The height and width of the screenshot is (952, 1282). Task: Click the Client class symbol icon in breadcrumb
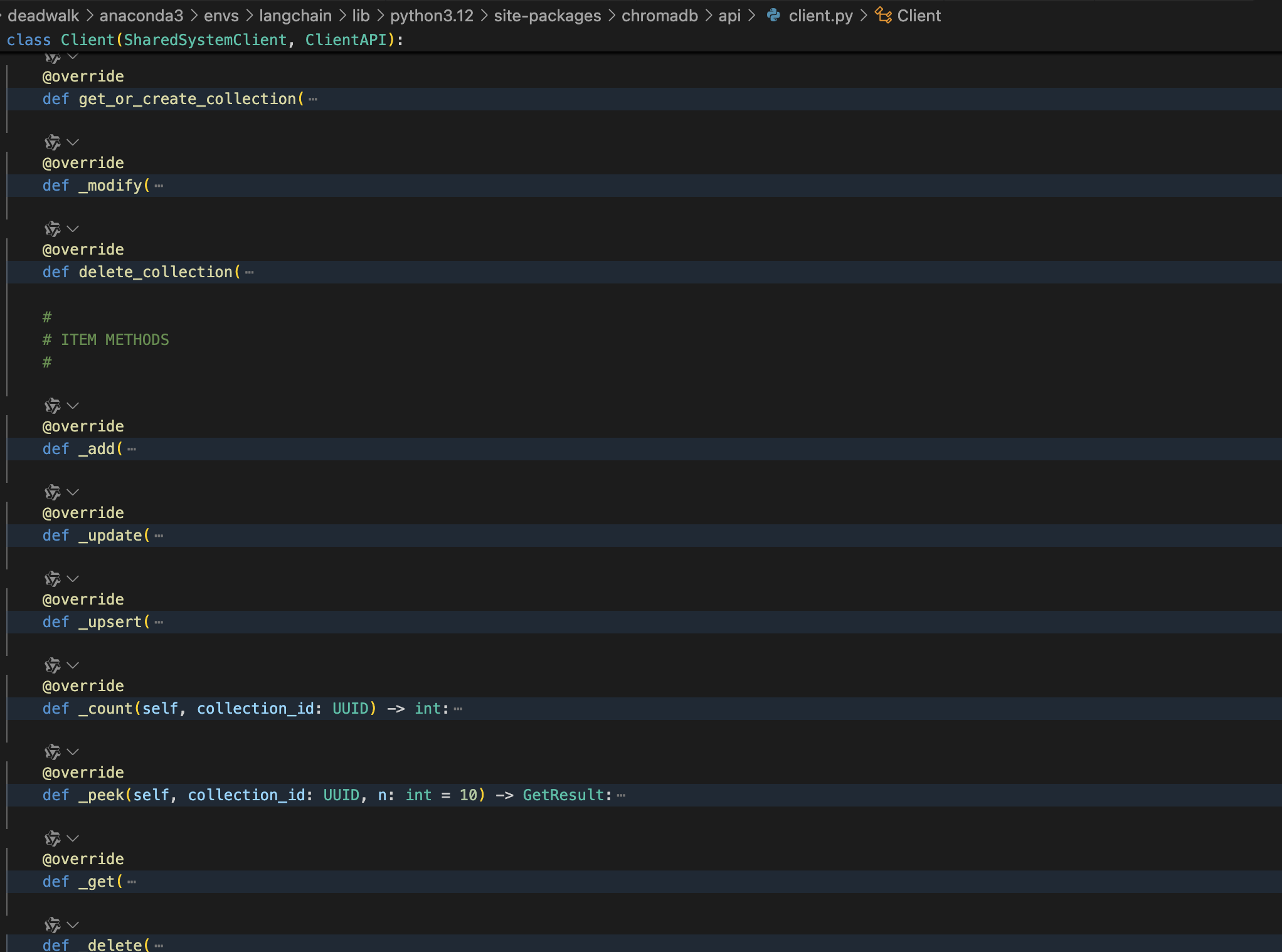point(883,16)
